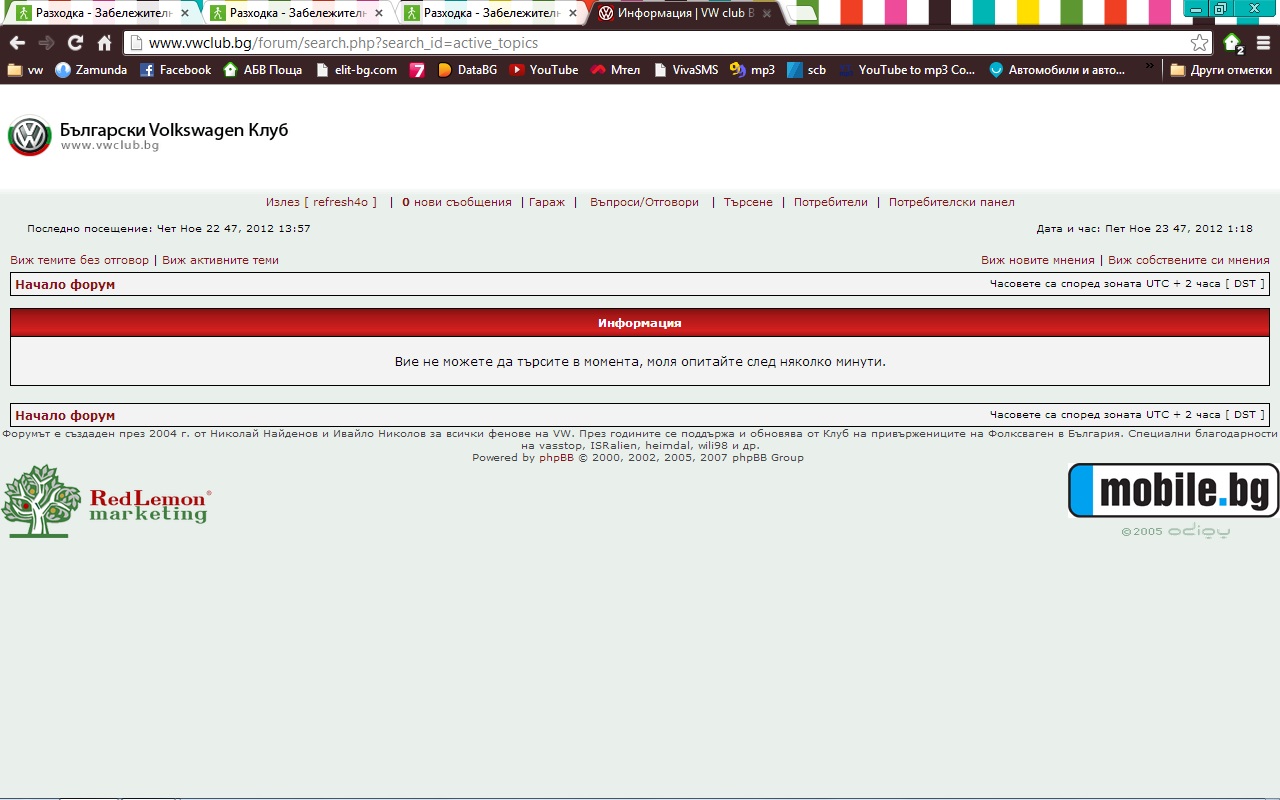Open the mobile.bg banner
This screenshot has width=1280, height=800.
(1173, 490)
